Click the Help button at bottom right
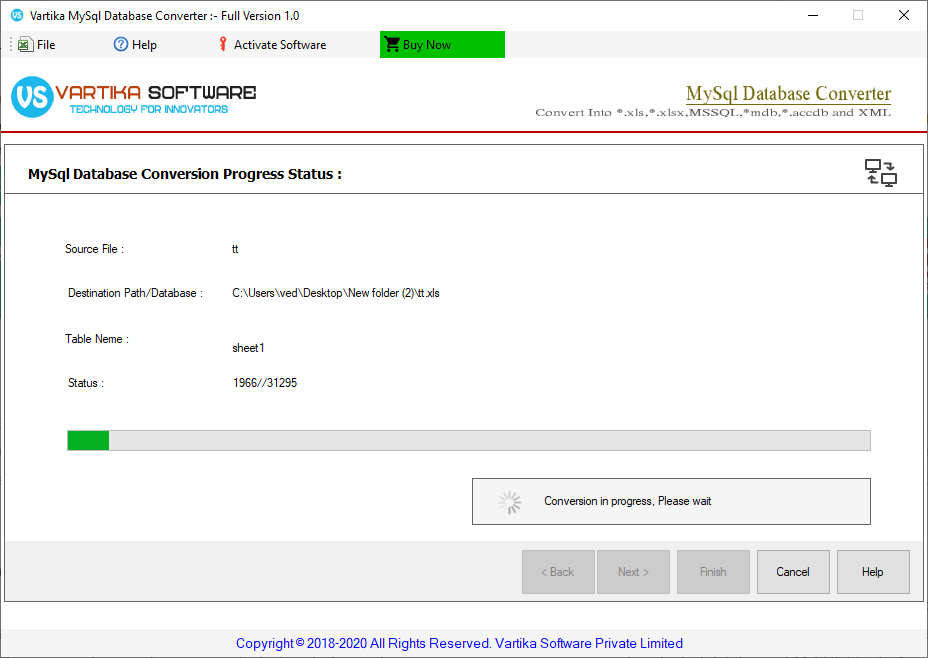 point(873,572)
